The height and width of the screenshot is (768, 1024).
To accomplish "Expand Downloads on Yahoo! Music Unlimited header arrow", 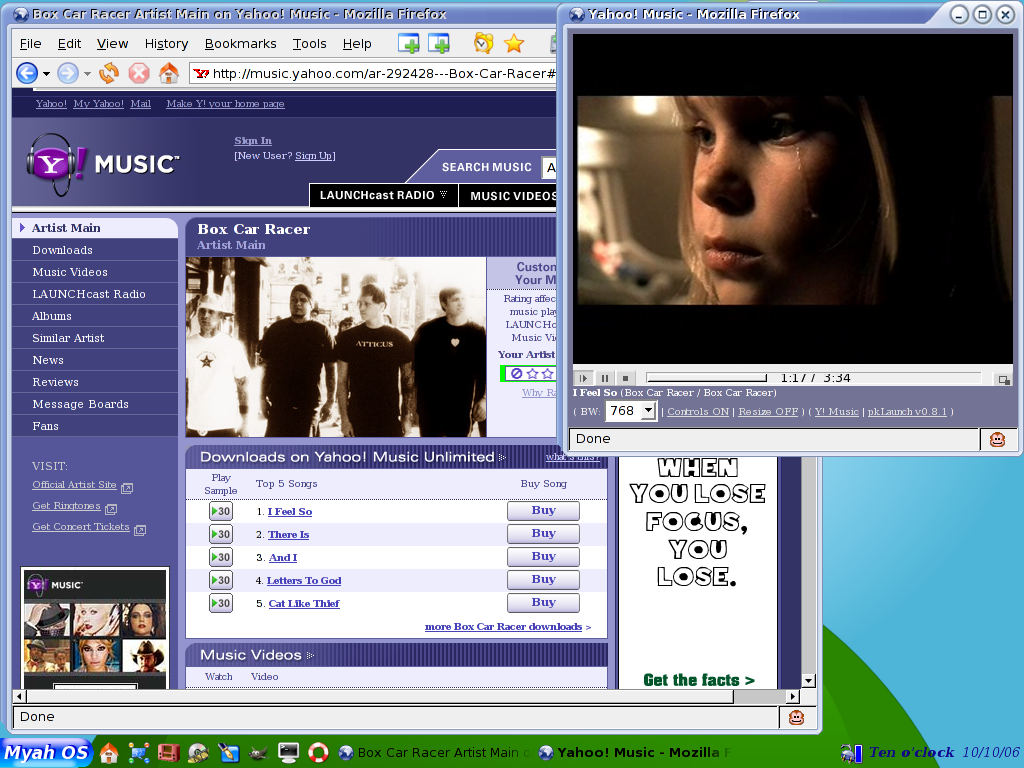I will (x=502, y=457).
